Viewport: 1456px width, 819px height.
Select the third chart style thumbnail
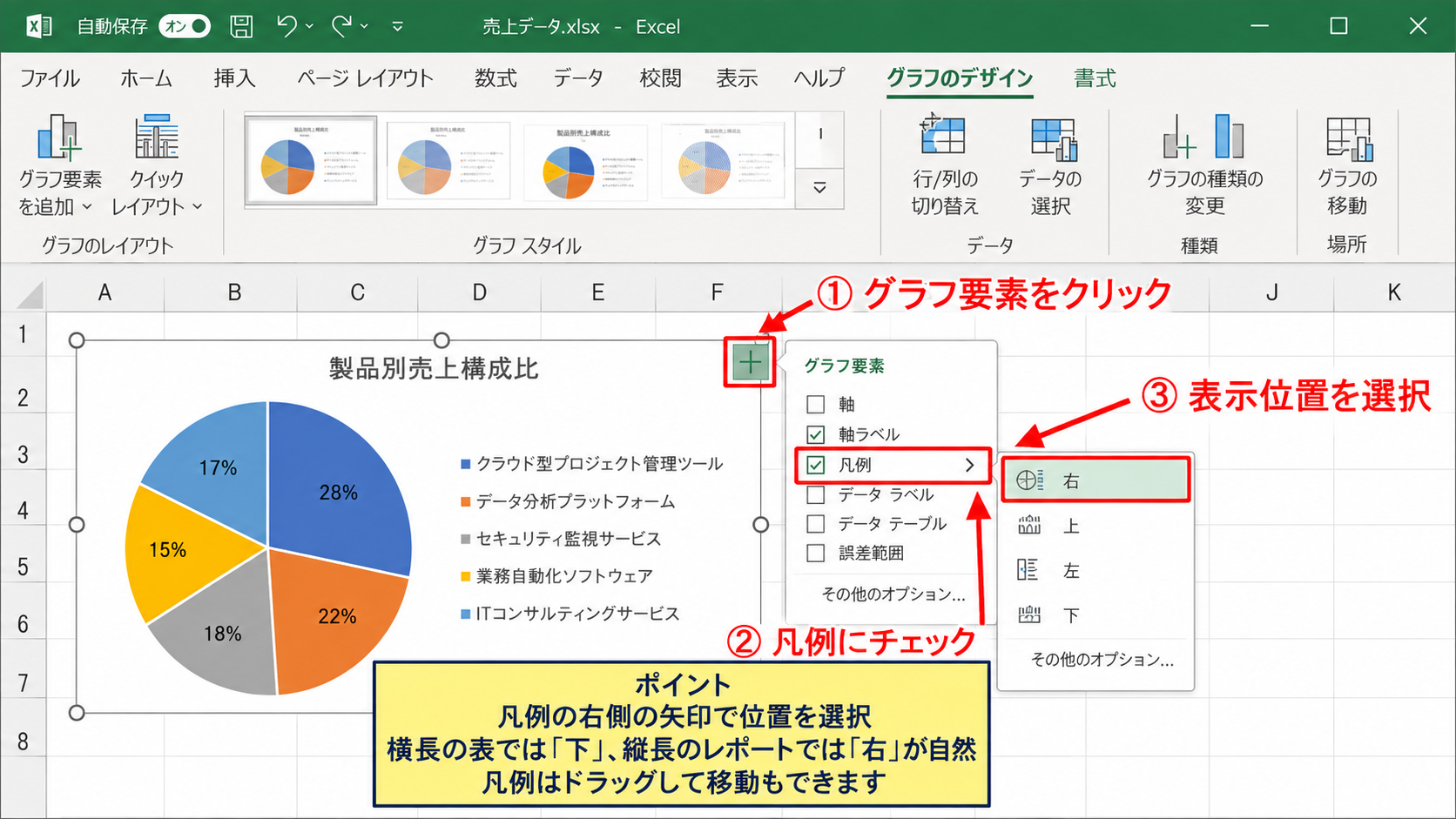coord(585,162)
